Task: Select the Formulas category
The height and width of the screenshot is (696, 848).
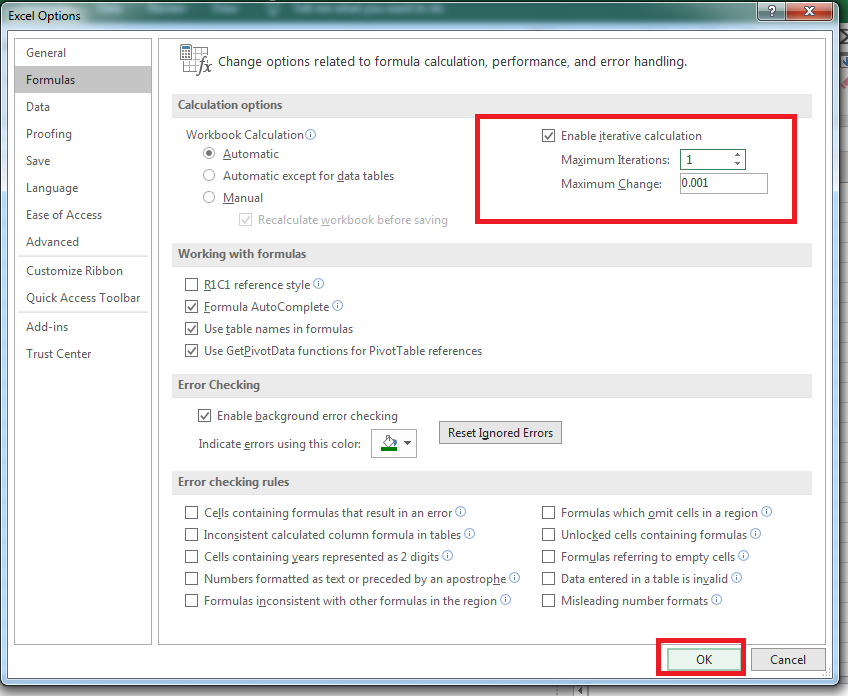Action: tap(83, 79)
